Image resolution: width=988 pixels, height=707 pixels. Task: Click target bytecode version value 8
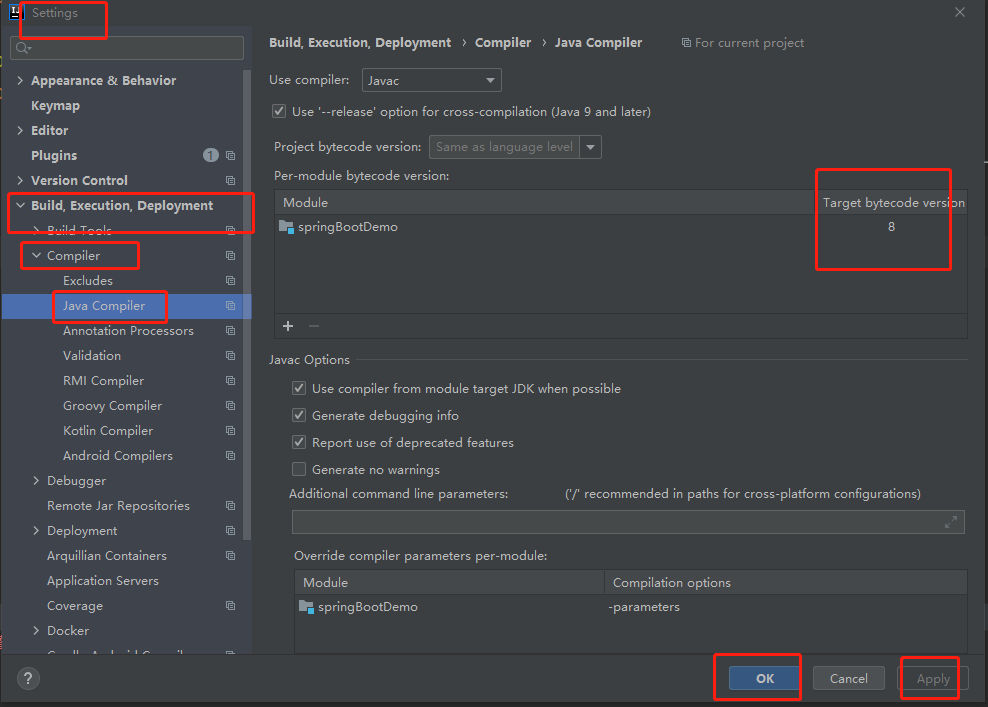[x=891, y=227]
